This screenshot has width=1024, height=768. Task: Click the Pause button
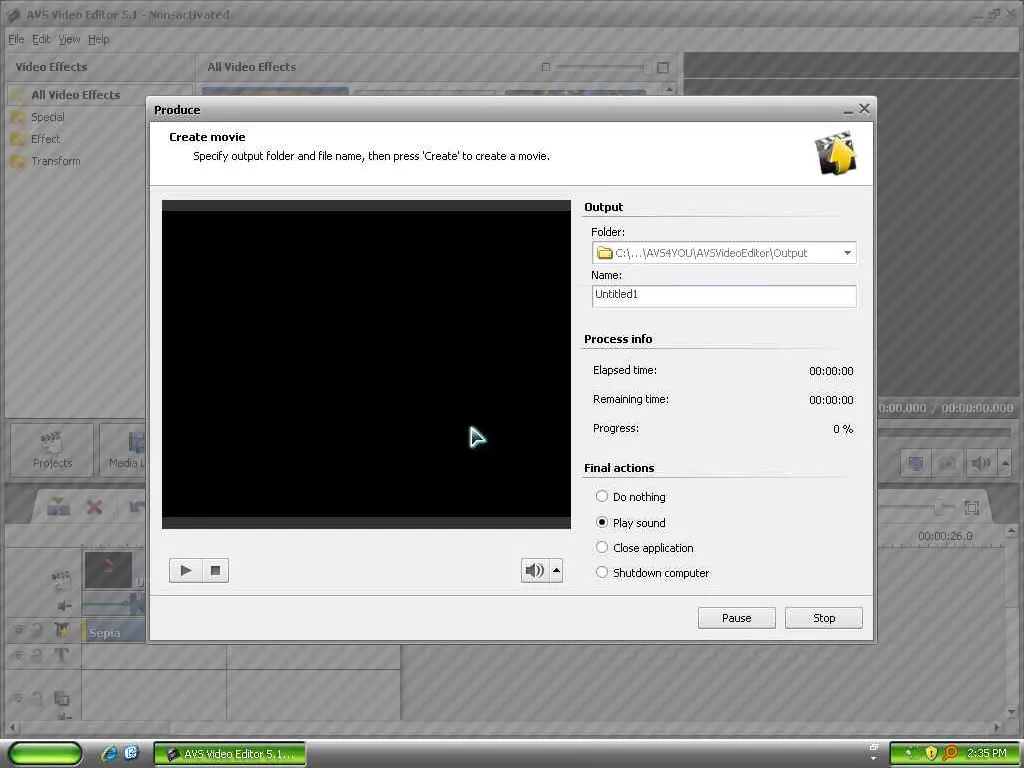[x=736, y=618]
